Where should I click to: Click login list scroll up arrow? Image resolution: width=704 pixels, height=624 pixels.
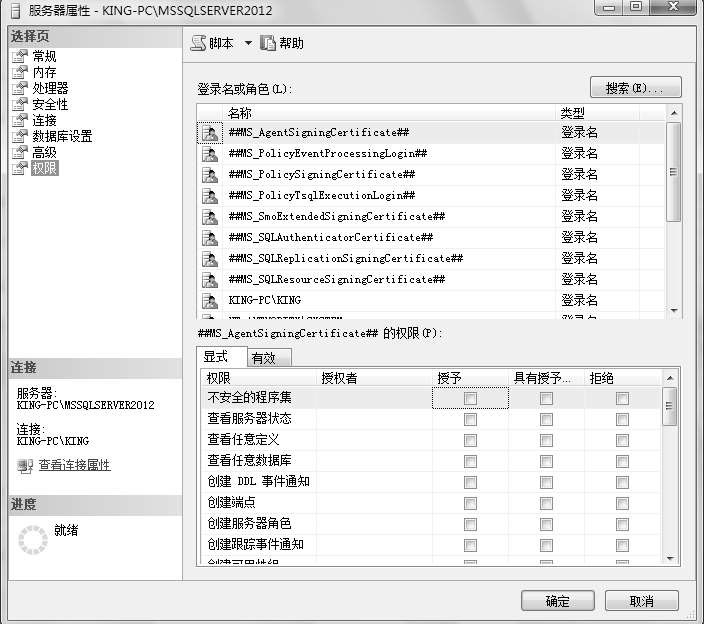[x=673, y=113]
